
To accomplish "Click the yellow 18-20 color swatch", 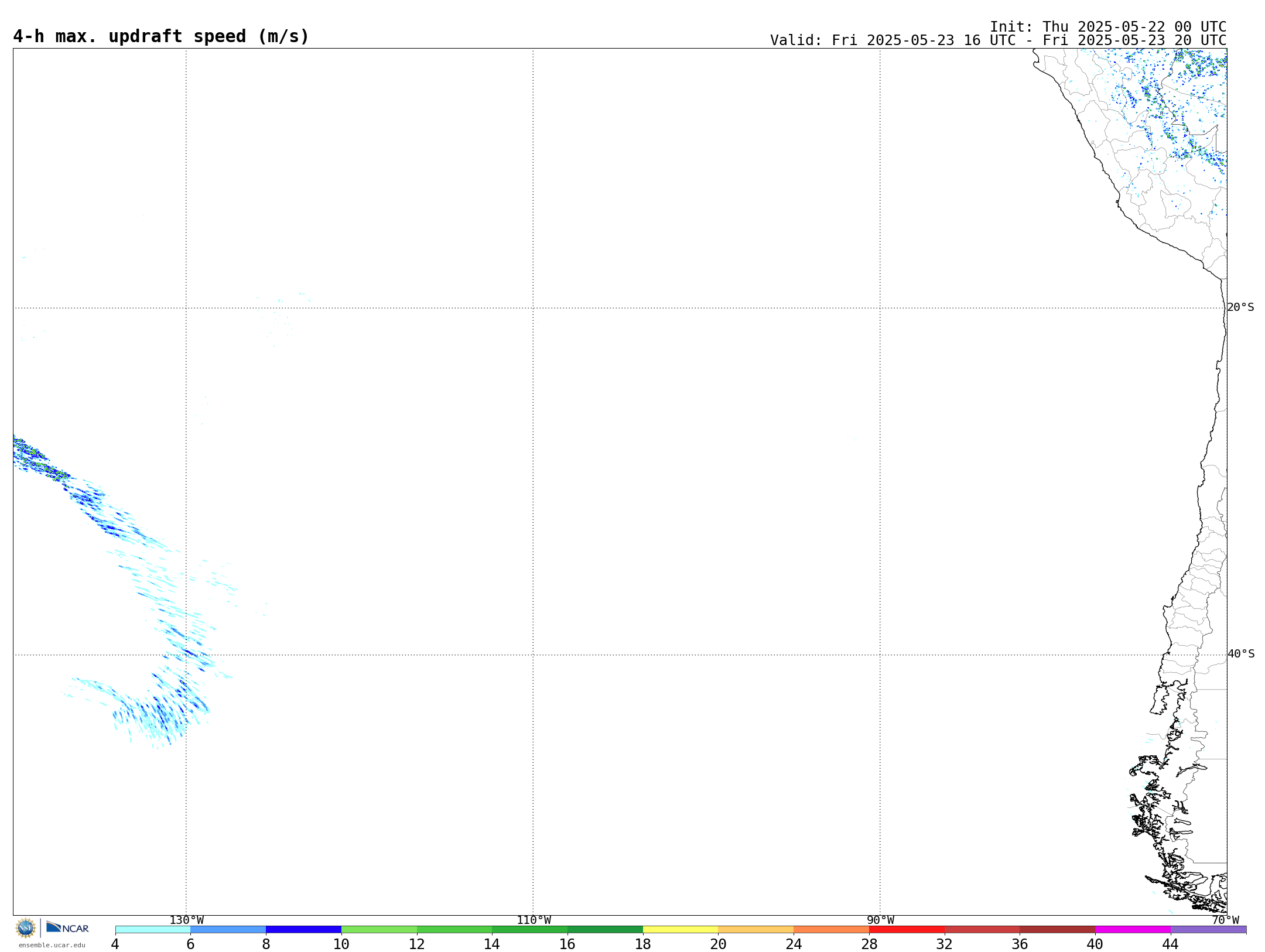I will pos(681,930).
